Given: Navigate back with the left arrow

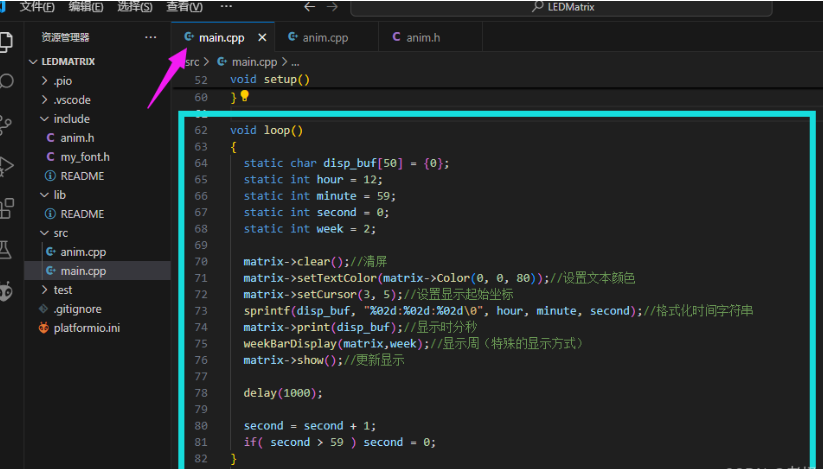Looking at the screenshot, I should point(310,7).
